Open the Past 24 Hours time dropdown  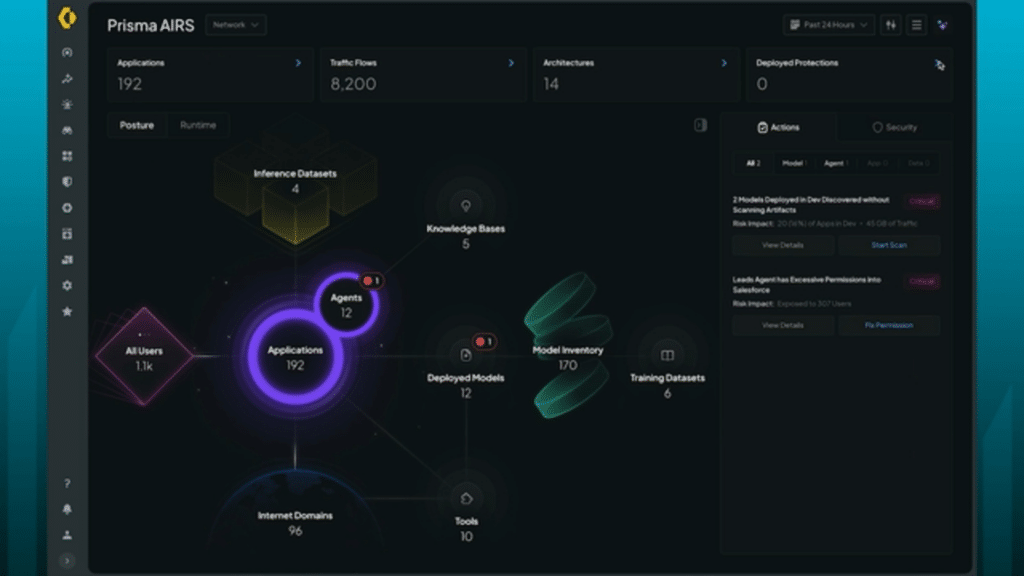829,25
